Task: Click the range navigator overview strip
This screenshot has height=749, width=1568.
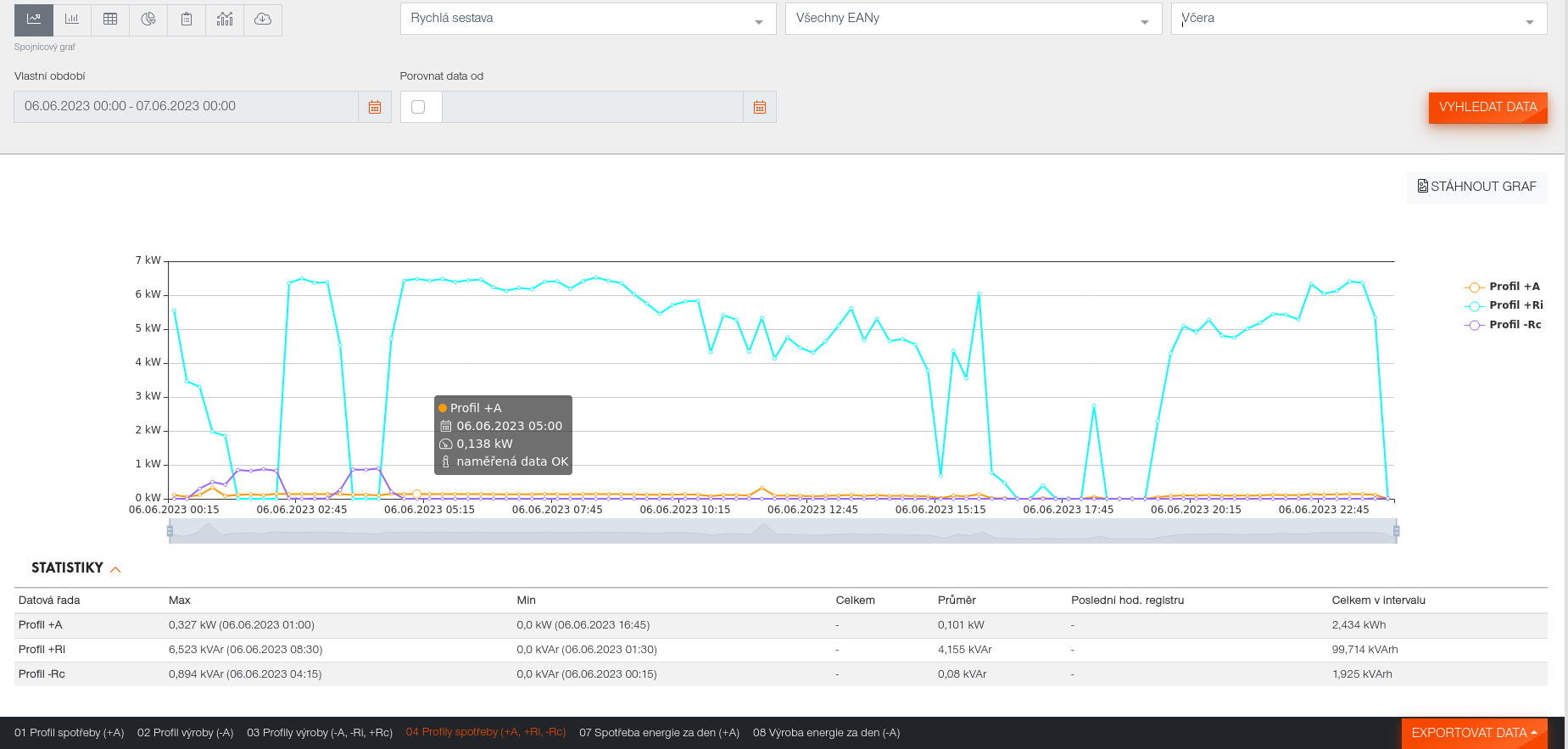Action: (x=783, y=532)
